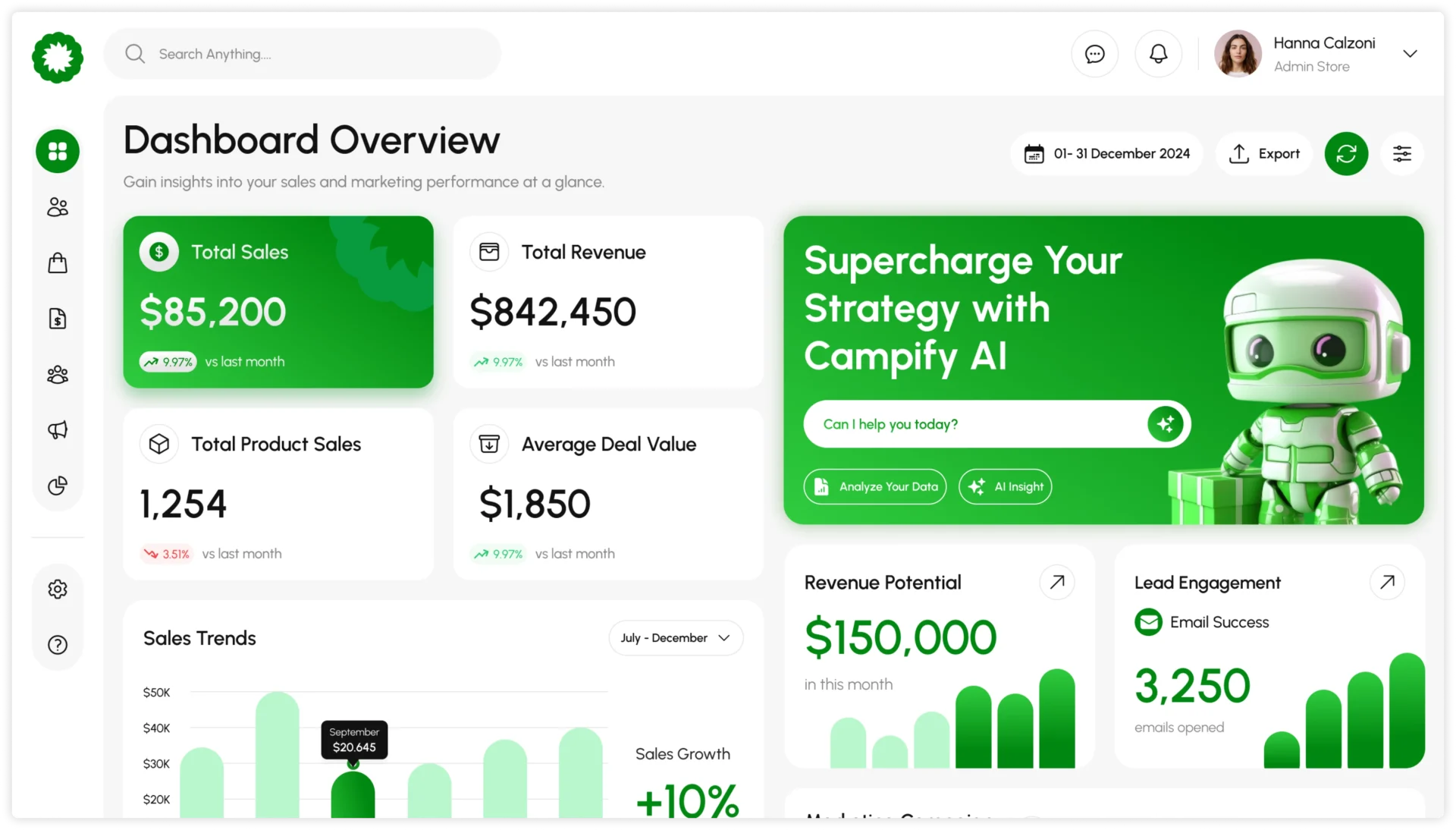Image resolution: width=1456 pixels, height=830 pixels.
Task: Click the Average Deal Value inbox icon
Action: (489, 444)
